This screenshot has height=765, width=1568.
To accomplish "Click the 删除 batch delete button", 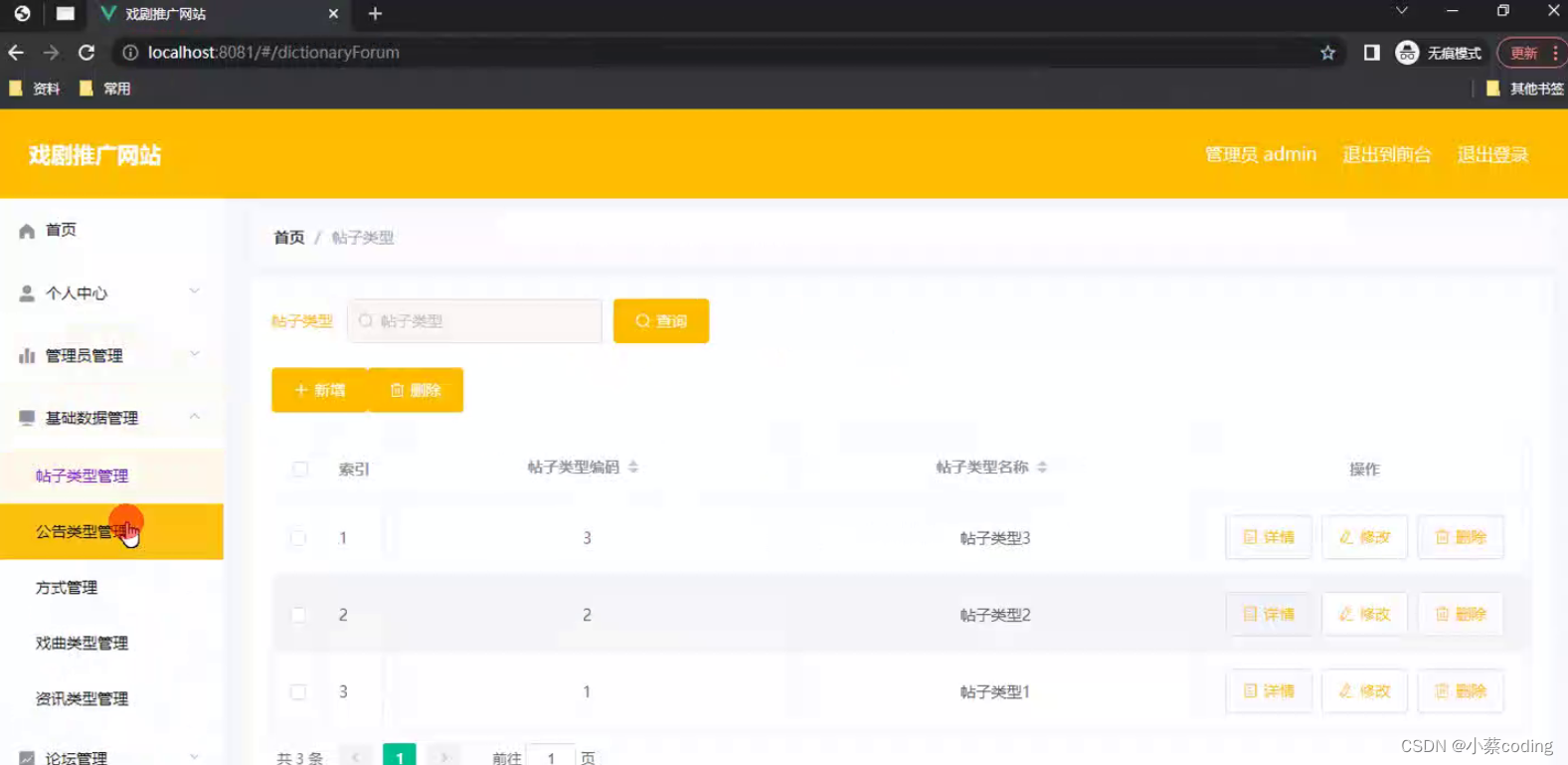I will 416,390.
